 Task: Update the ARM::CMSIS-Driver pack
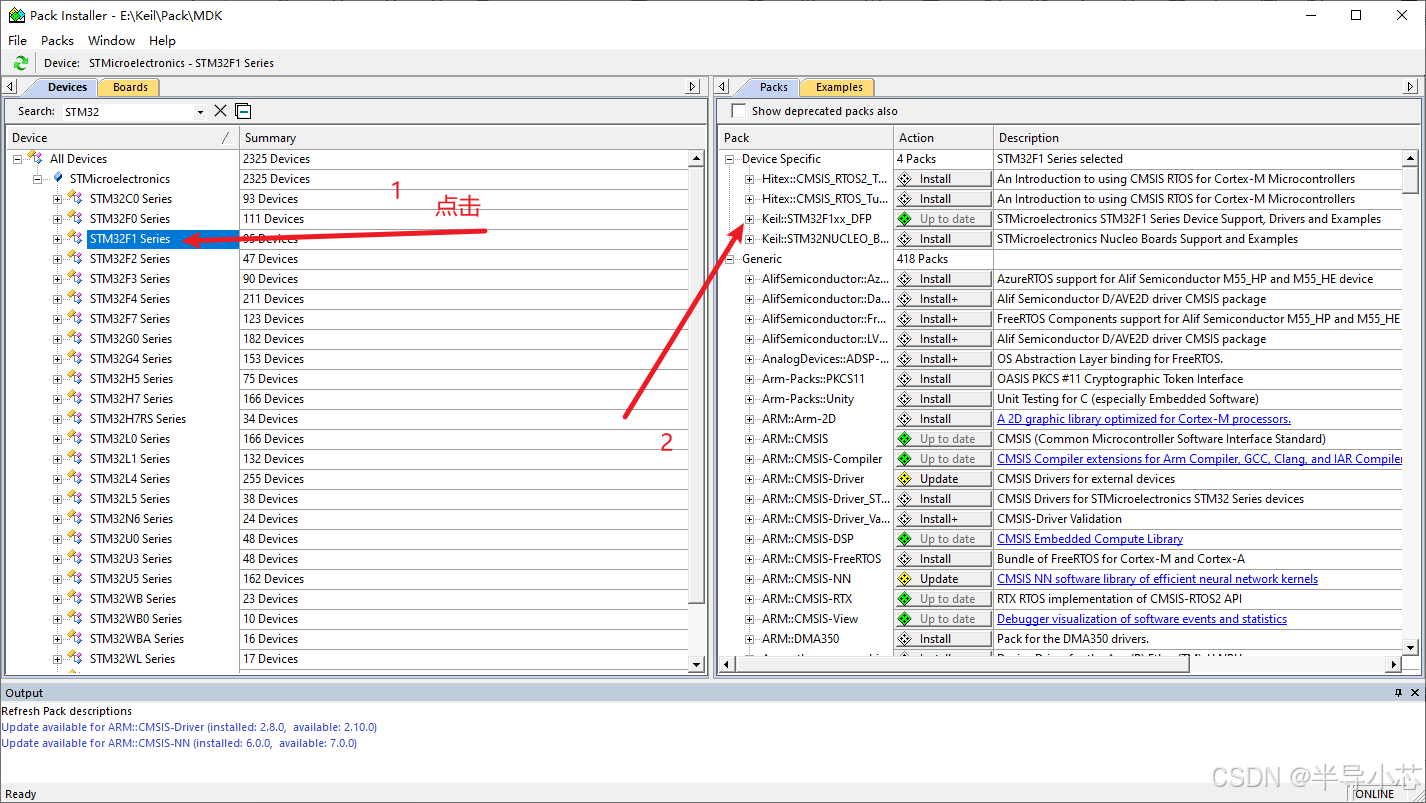943,479
